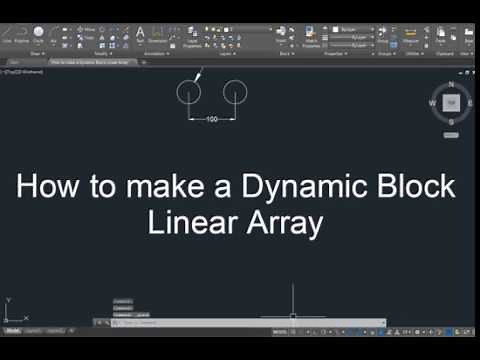Viewport: 480px width, 360px height.
Task: Click the viewport controls label at top-left
Action: [x=22, y=72]
